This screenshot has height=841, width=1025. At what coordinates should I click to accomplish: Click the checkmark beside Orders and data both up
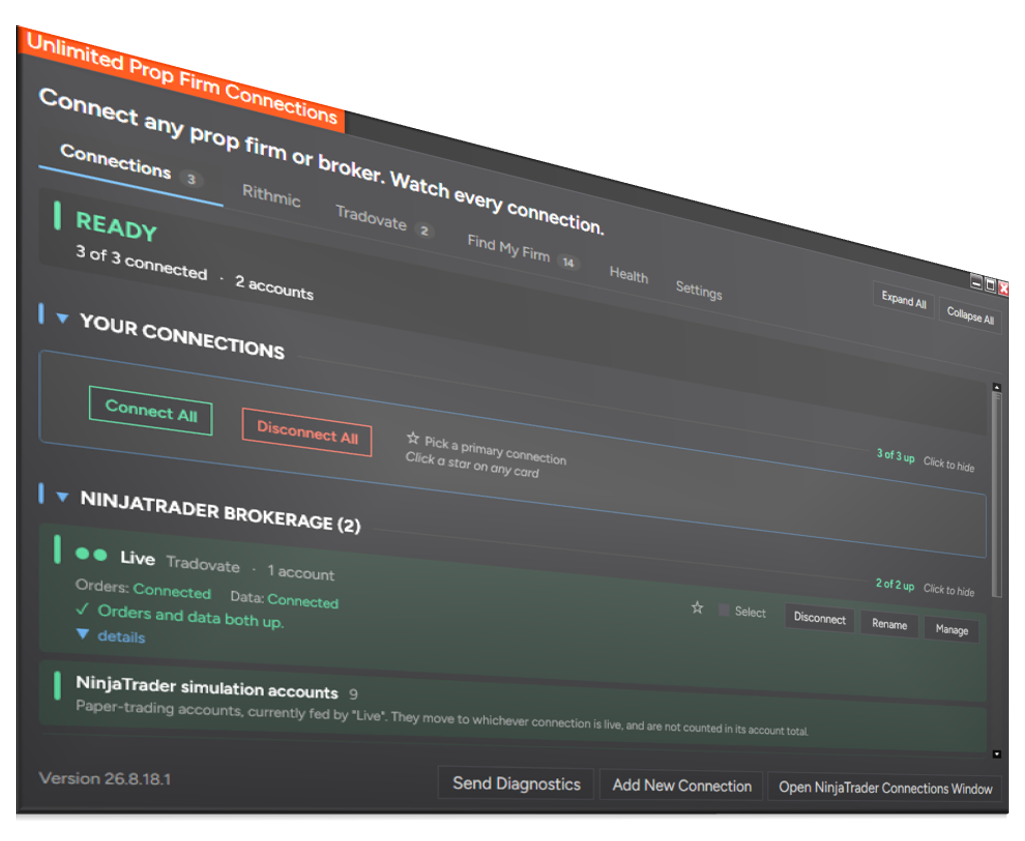(82, 609)
